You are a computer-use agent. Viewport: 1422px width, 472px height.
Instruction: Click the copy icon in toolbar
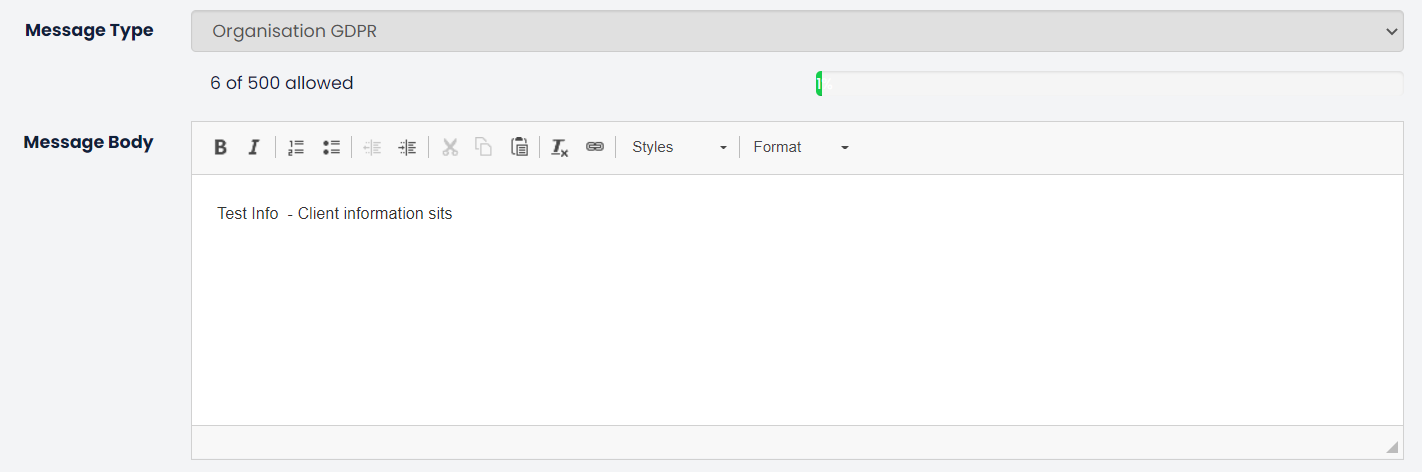pyautogui.click(x=484, y=147)
